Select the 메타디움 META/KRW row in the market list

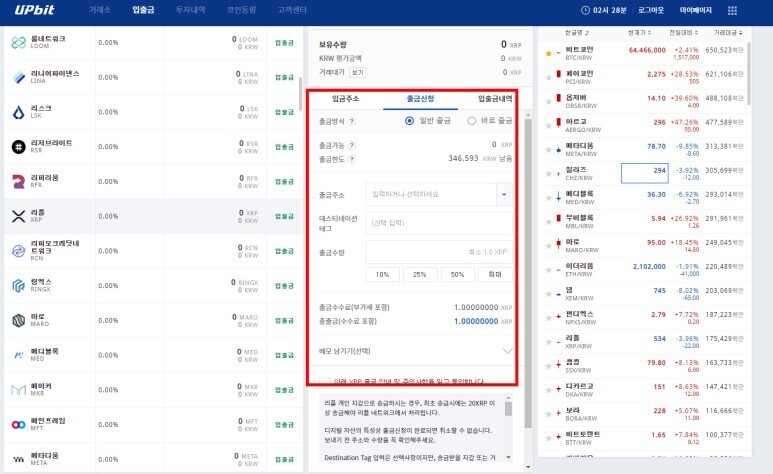644,149
